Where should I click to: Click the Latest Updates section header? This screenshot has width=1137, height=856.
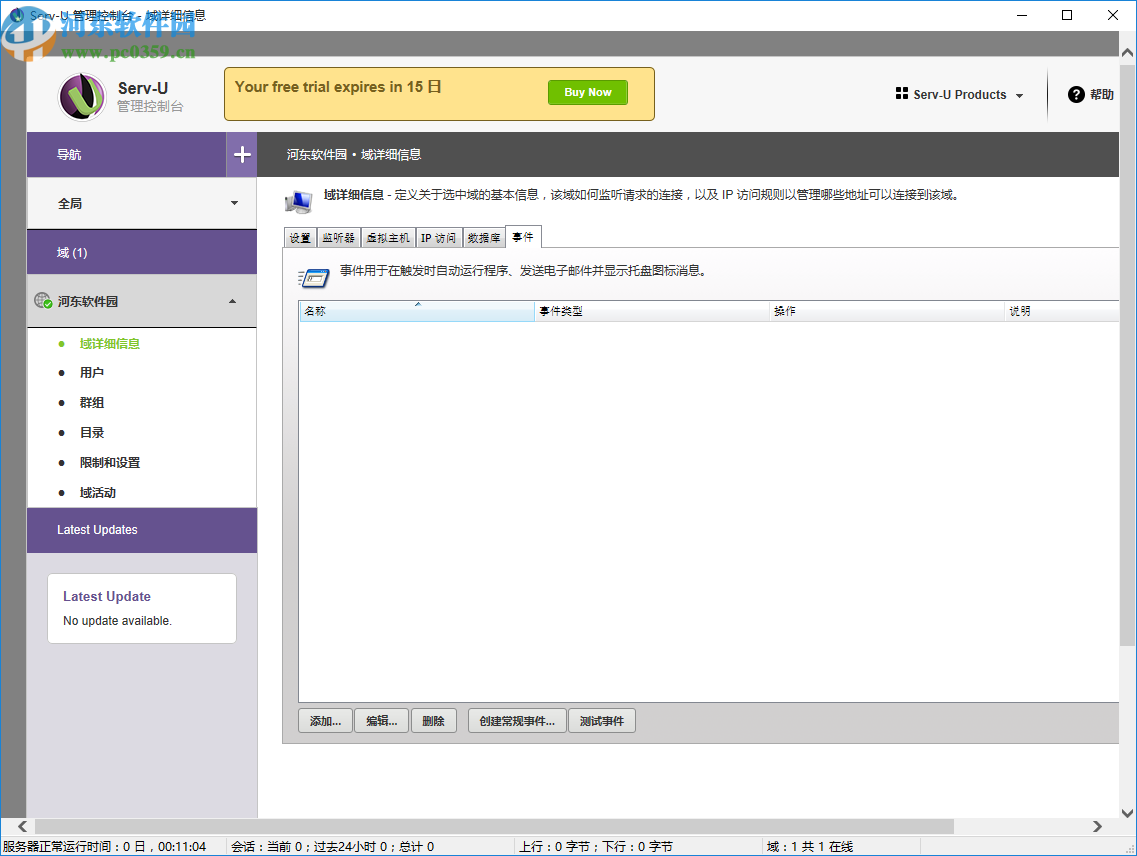pos(142,530)
